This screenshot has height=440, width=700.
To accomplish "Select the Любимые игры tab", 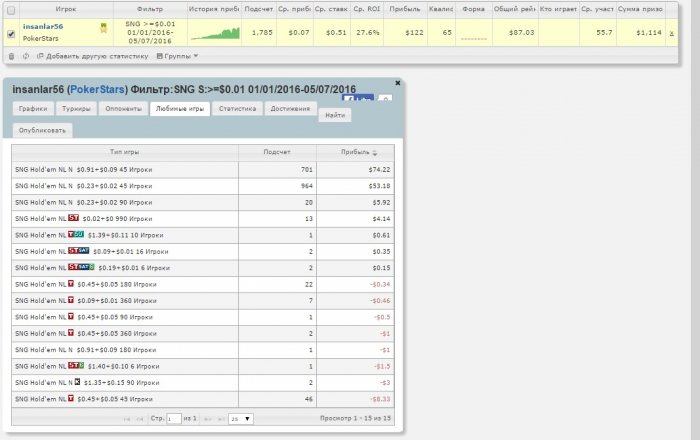I will pyautogui.click(x=180, y=108).
